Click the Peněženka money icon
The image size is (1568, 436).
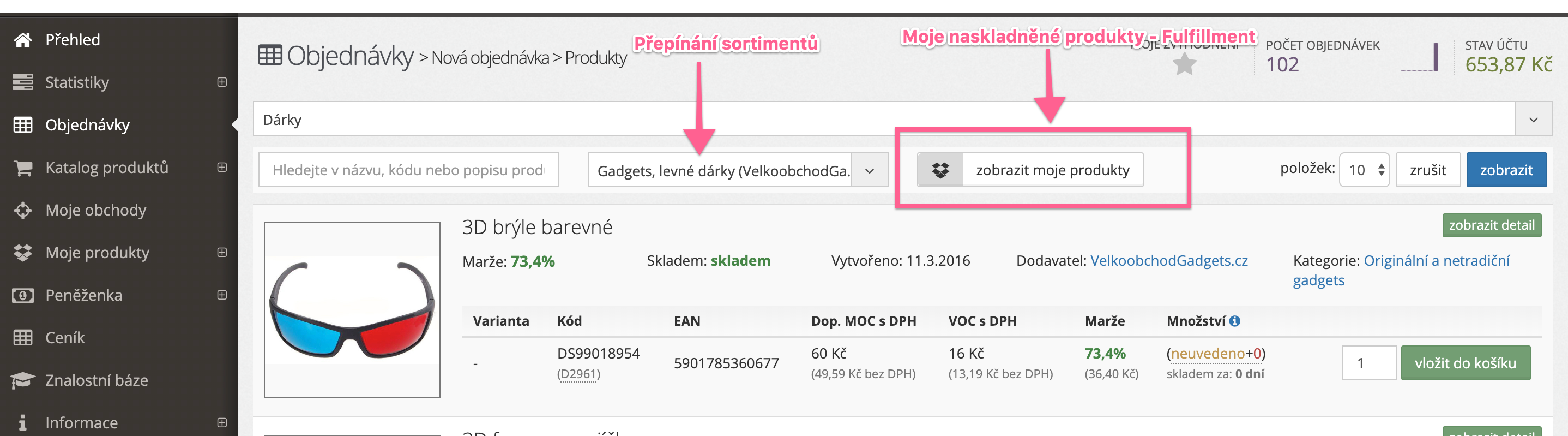[23, 295]
